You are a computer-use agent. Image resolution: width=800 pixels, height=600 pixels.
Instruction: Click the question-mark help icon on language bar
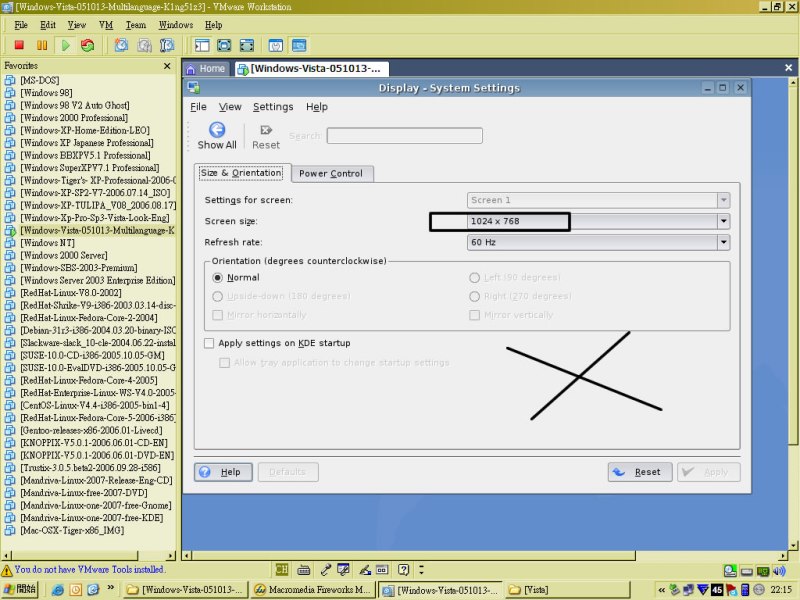click(404, 569)
